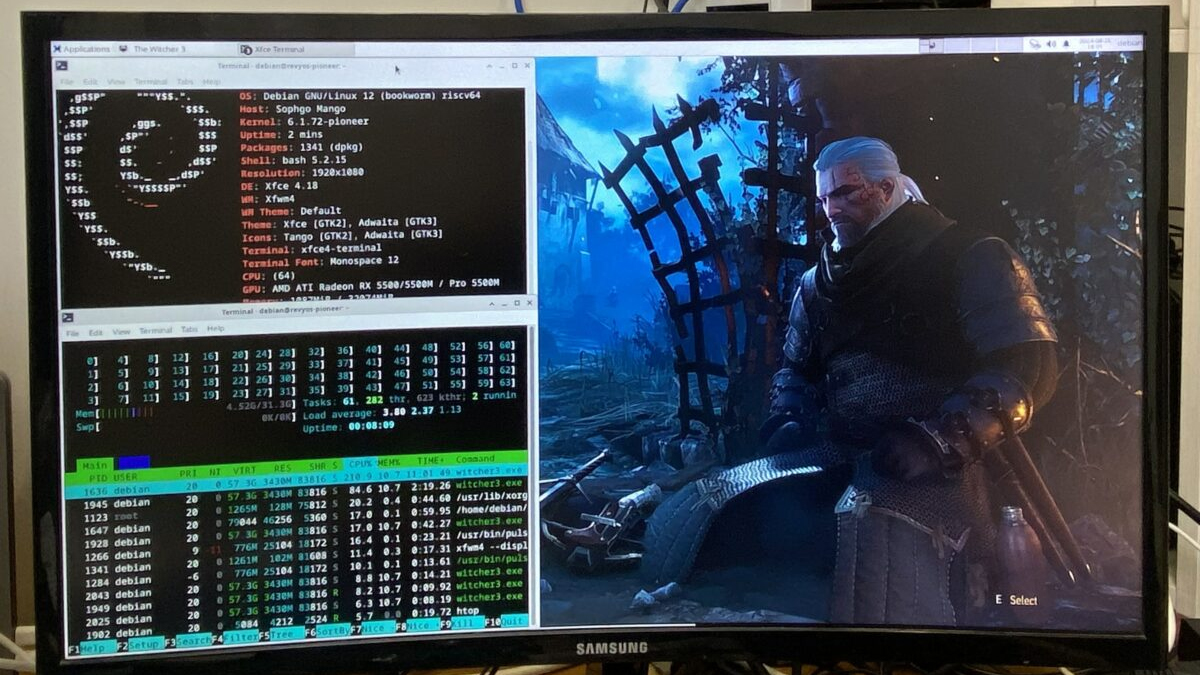Click the upper terminal window's title bar icon

click(62, 66)
